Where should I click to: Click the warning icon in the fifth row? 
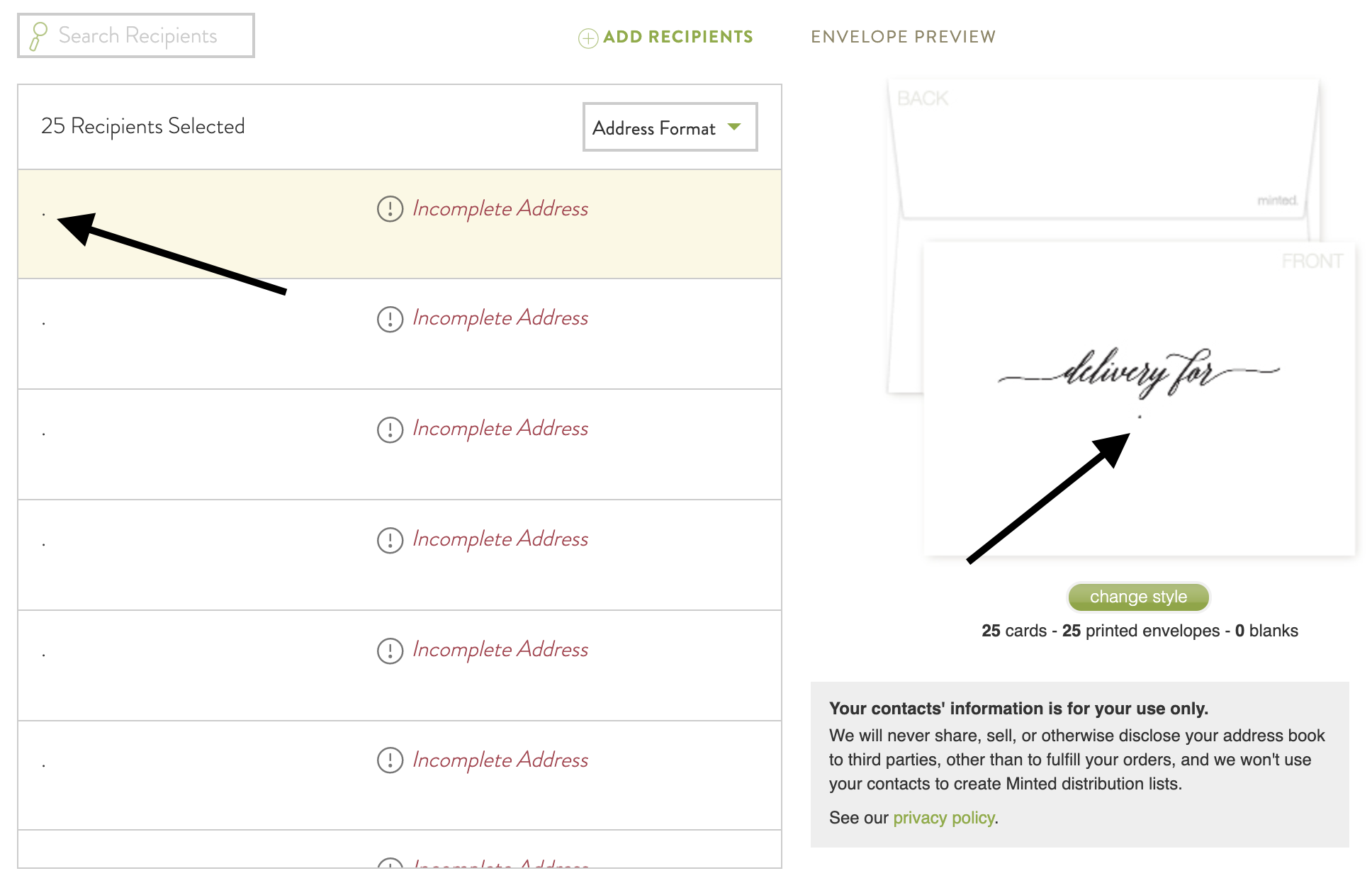[x=390, y=651]
